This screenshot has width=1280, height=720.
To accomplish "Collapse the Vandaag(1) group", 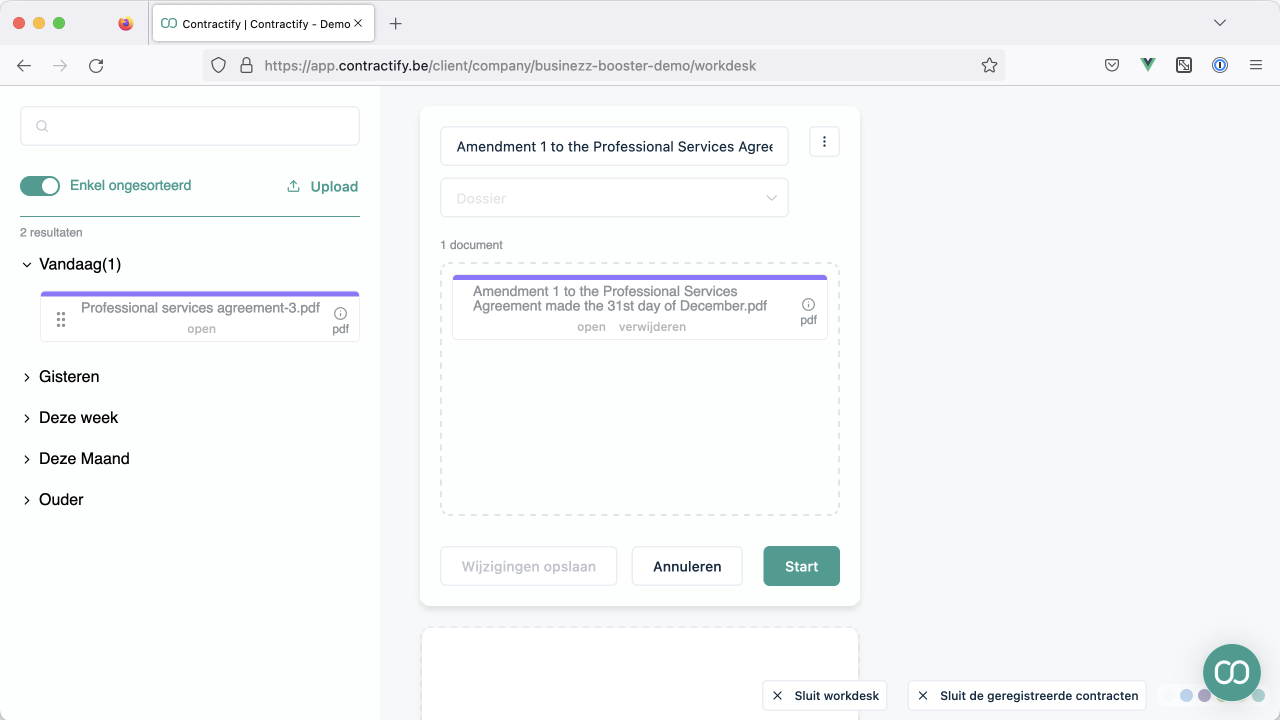I will point(27,265).
